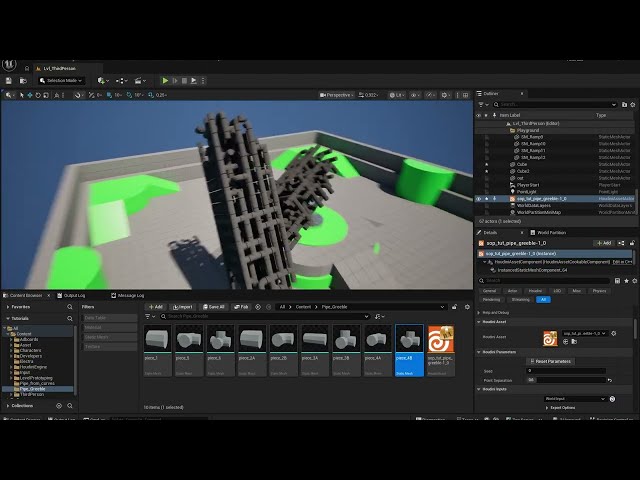The height and width of the screenshot is (480, 640).
Task: Open the content browse folder icon beside Save
Action: (23, 81)
